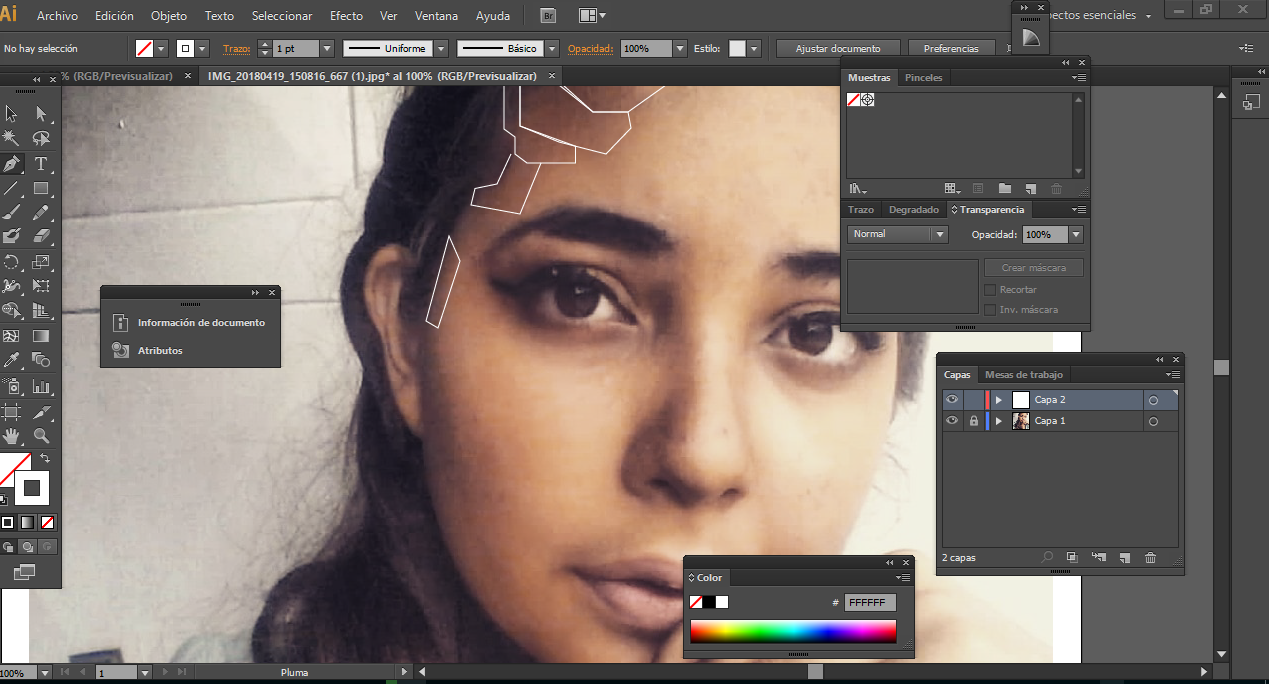Select the Hand tool

click(x=12, y=436)
